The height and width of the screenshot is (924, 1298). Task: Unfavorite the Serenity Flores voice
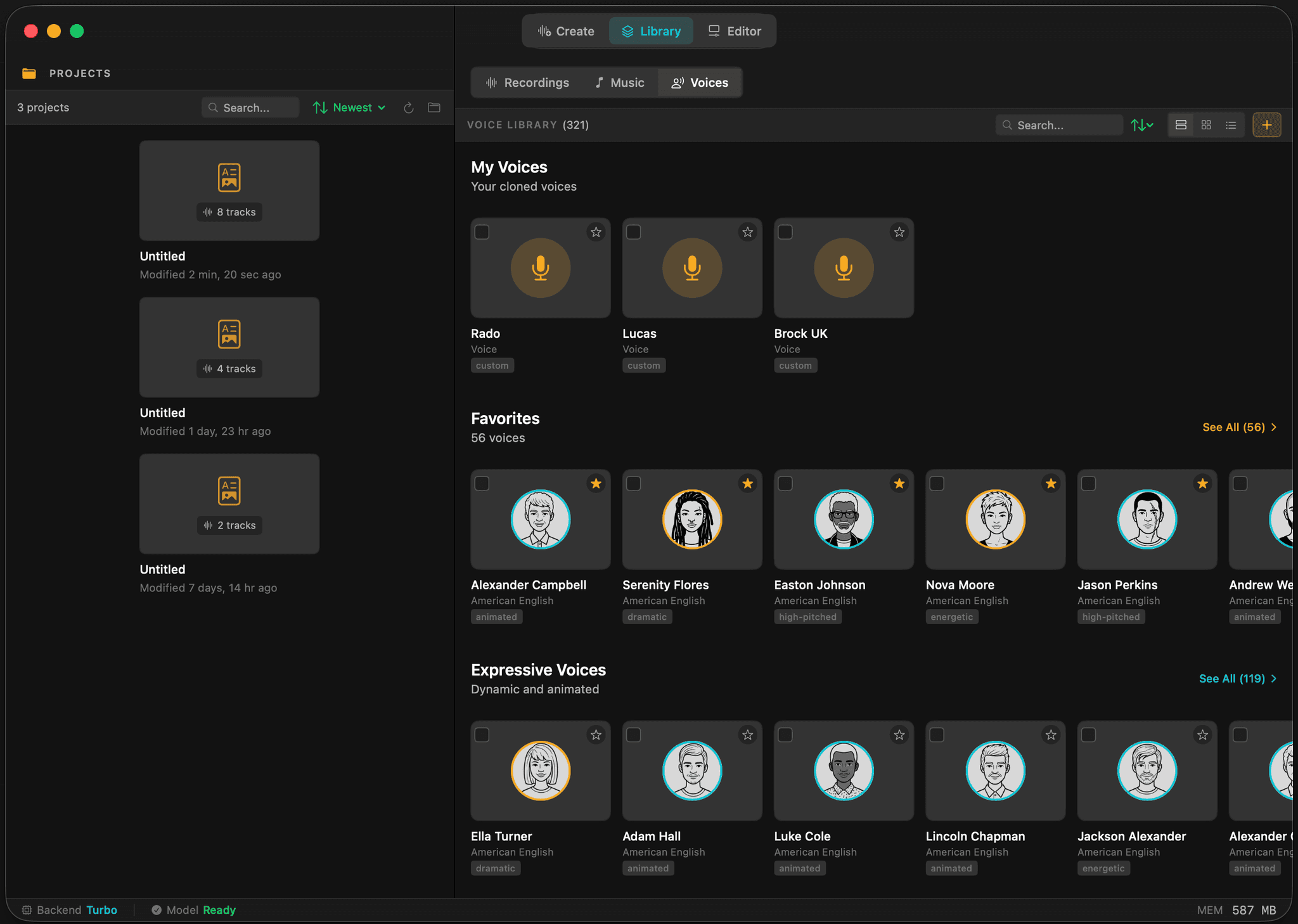click(748, 484)
